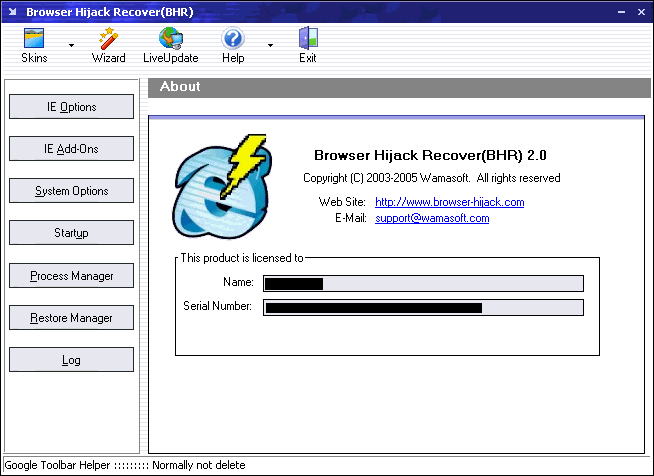Click the support@wamasoft.com email link

(432, 218)
